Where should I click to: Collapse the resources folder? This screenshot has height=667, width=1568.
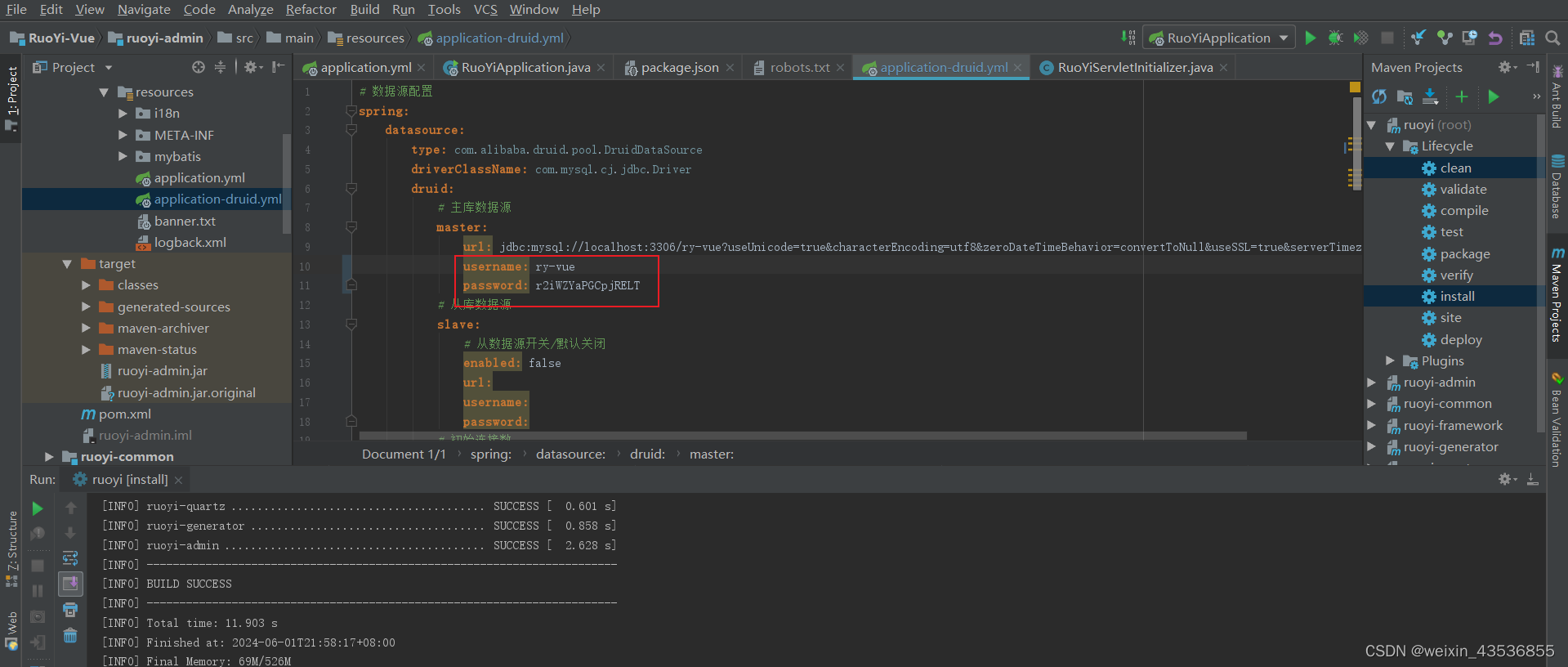pyautogui.click(x=104, y=92)
